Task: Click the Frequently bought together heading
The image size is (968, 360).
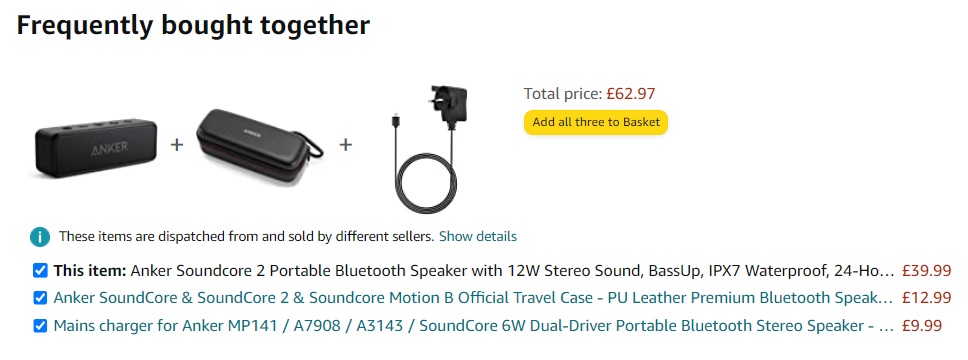Action: (x=193, y=25)
